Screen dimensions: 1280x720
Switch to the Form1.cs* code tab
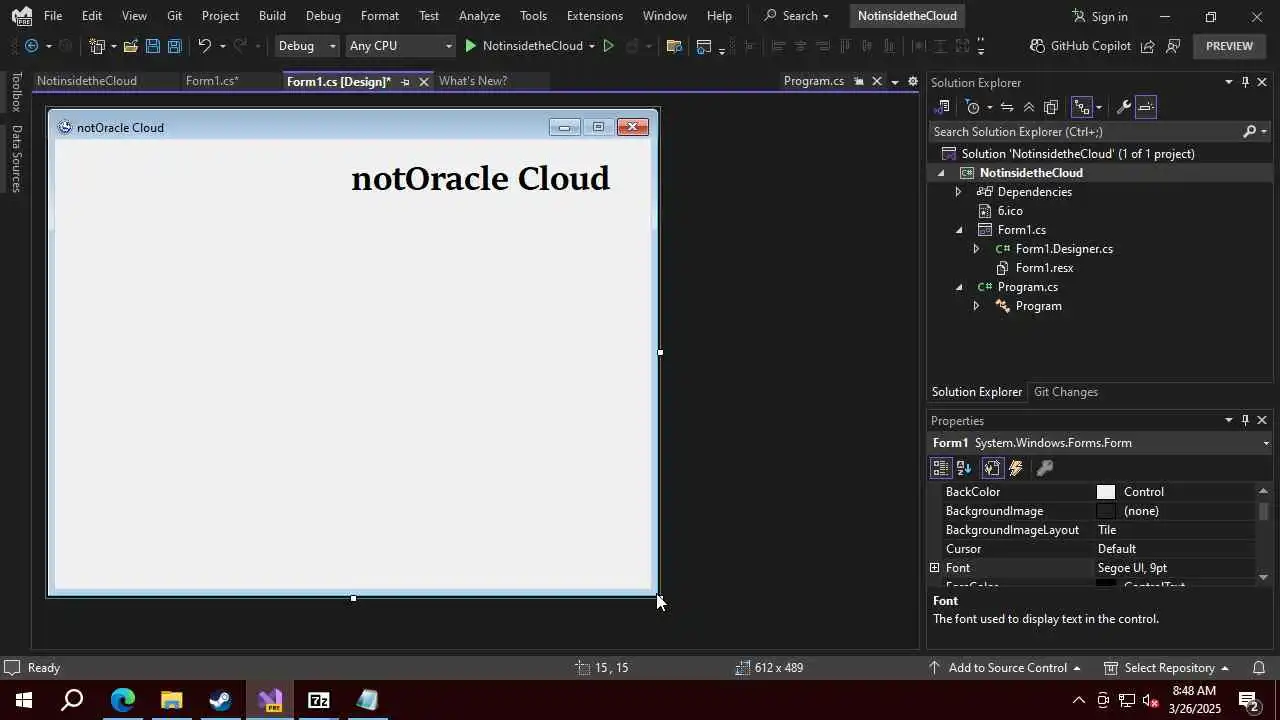(212, 81)
